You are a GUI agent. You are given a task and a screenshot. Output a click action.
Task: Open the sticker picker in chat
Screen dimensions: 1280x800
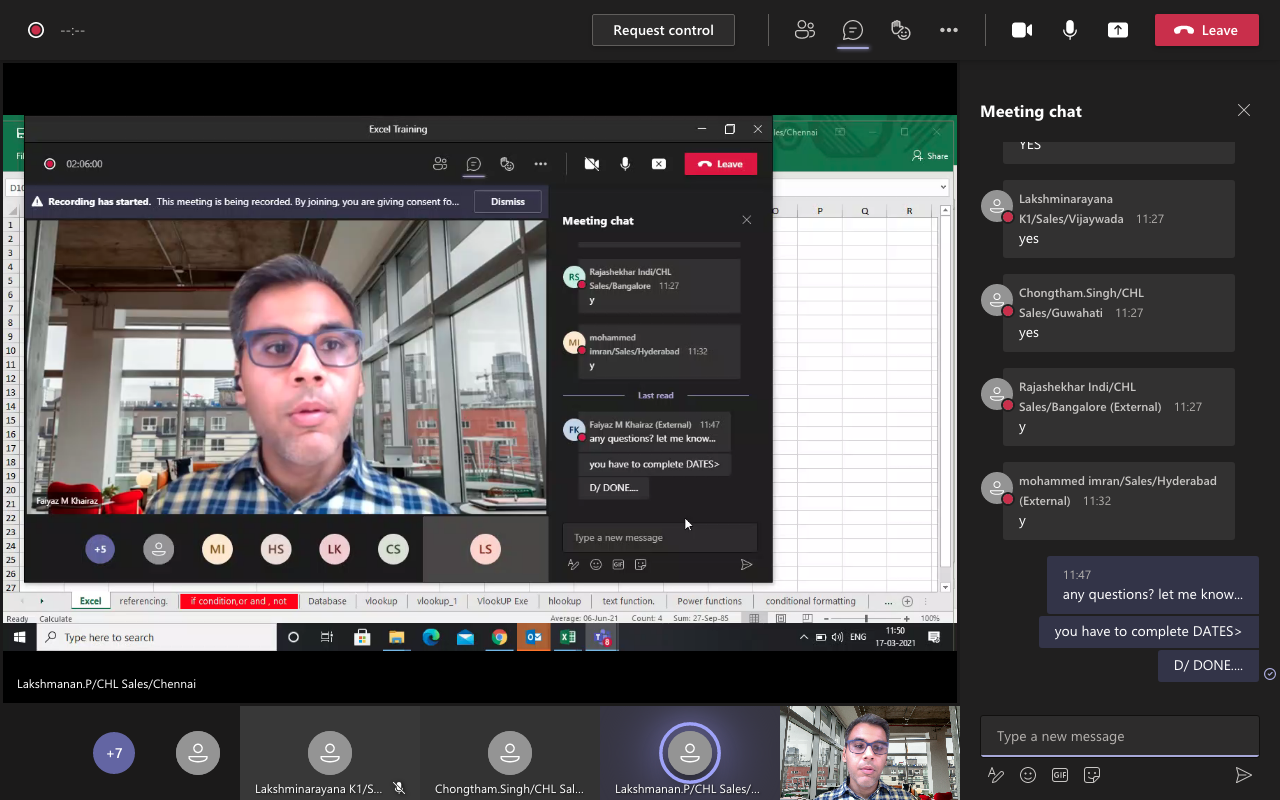click(1092, 775)
